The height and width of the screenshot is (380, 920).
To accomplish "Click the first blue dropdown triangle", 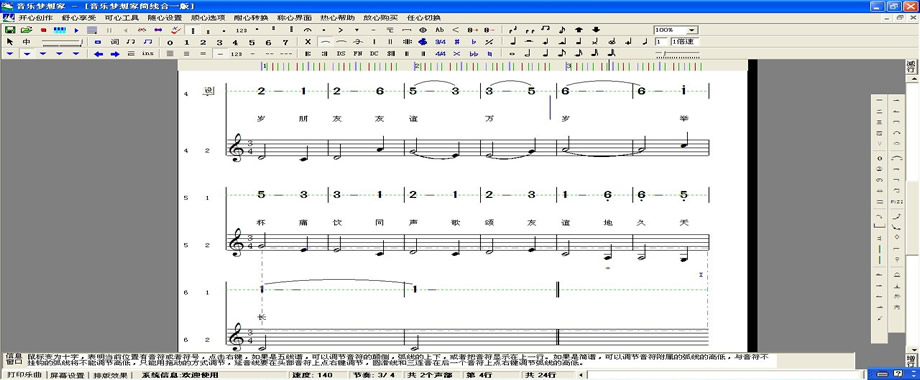I will tap(10, 53).
